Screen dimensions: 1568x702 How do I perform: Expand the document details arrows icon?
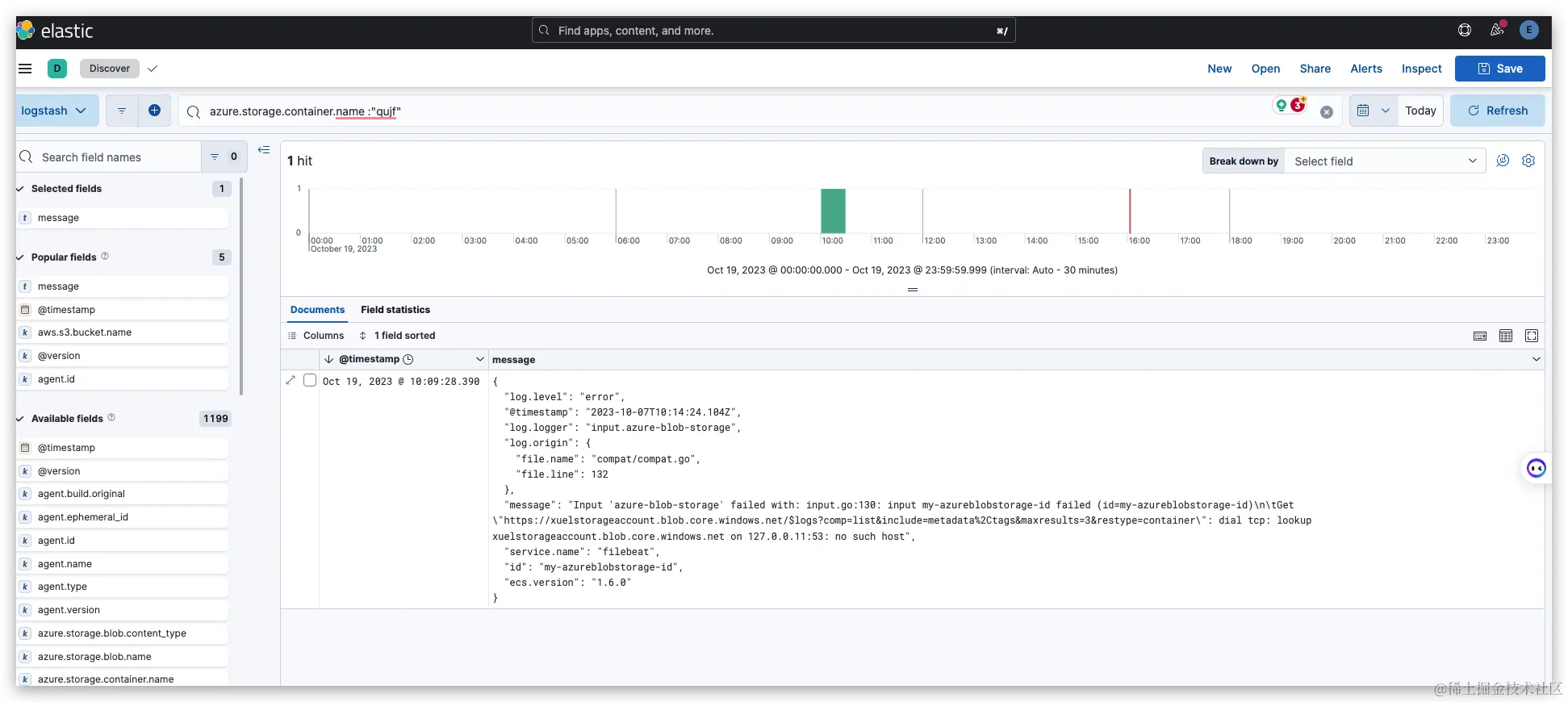[291, 380]
